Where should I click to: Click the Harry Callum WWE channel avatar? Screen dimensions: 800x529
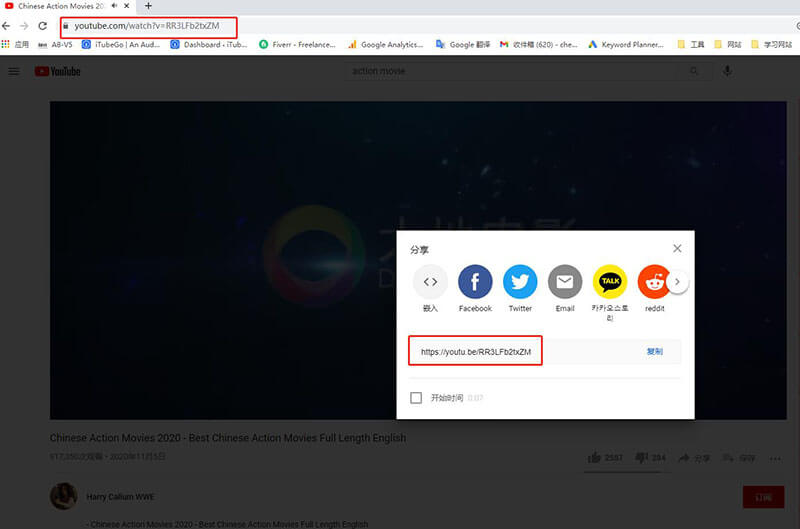pyautogui.click(x=64, y=496)
